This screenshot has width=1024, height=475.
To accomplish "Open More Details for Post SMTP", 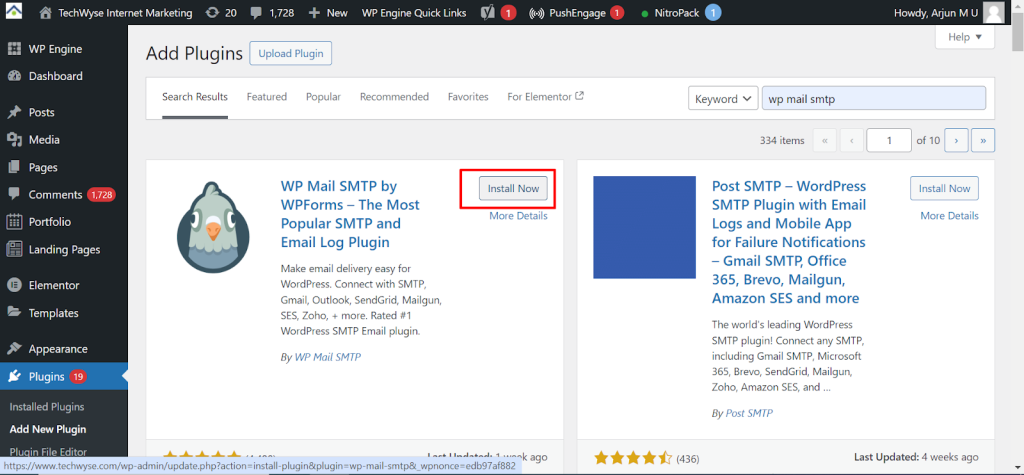I will 949,216.
